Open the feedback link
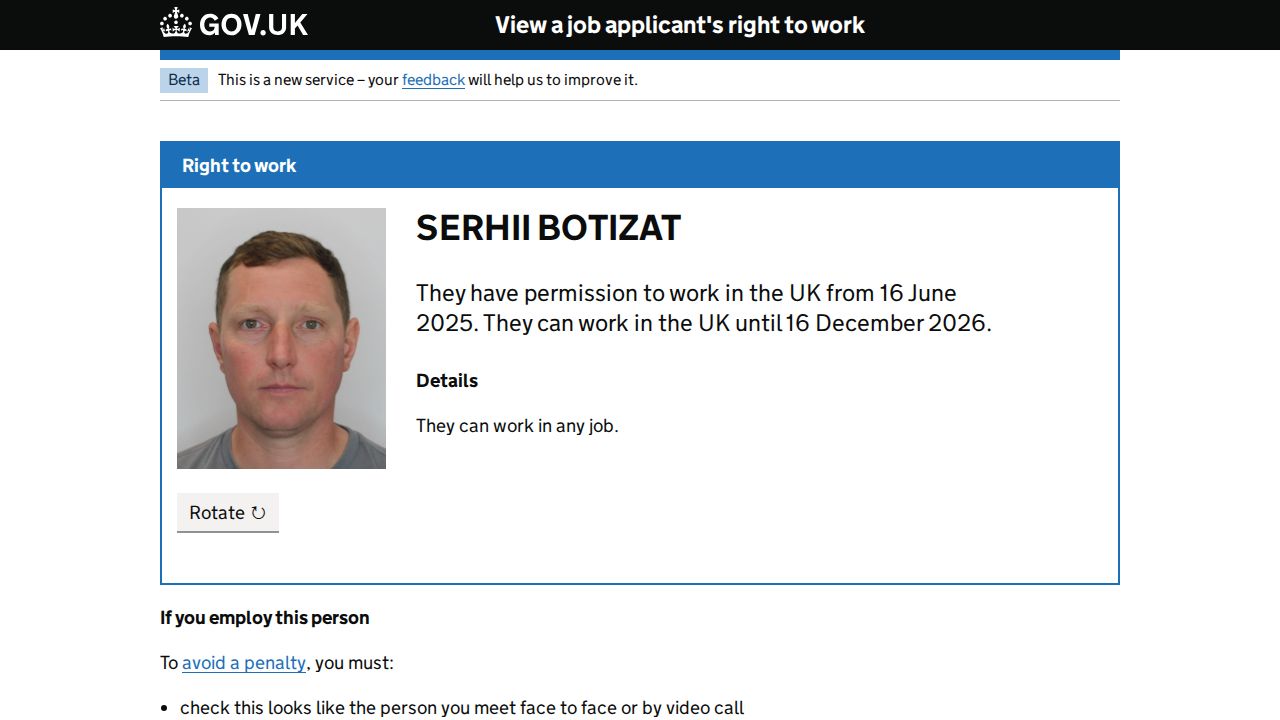 433,80
